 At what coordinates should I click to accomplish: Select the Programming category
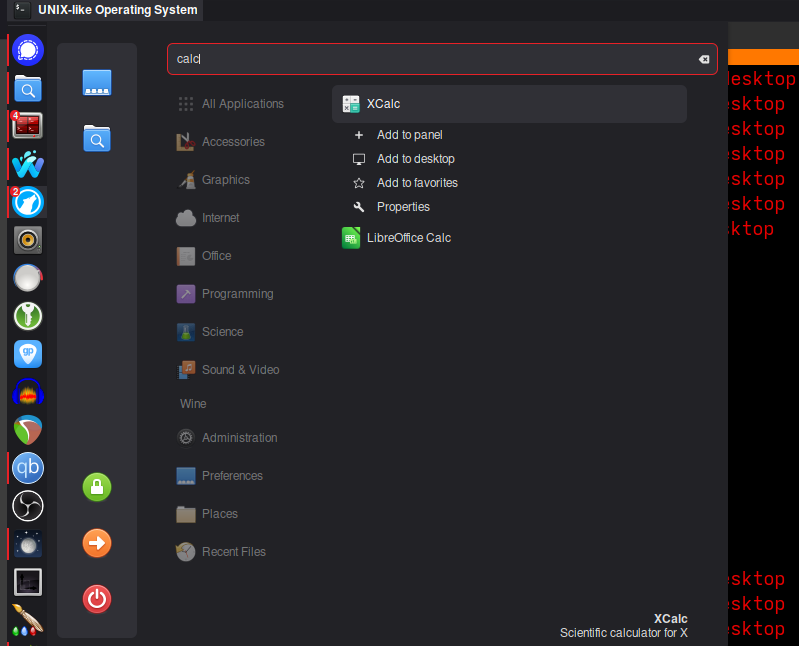[225, 294]
